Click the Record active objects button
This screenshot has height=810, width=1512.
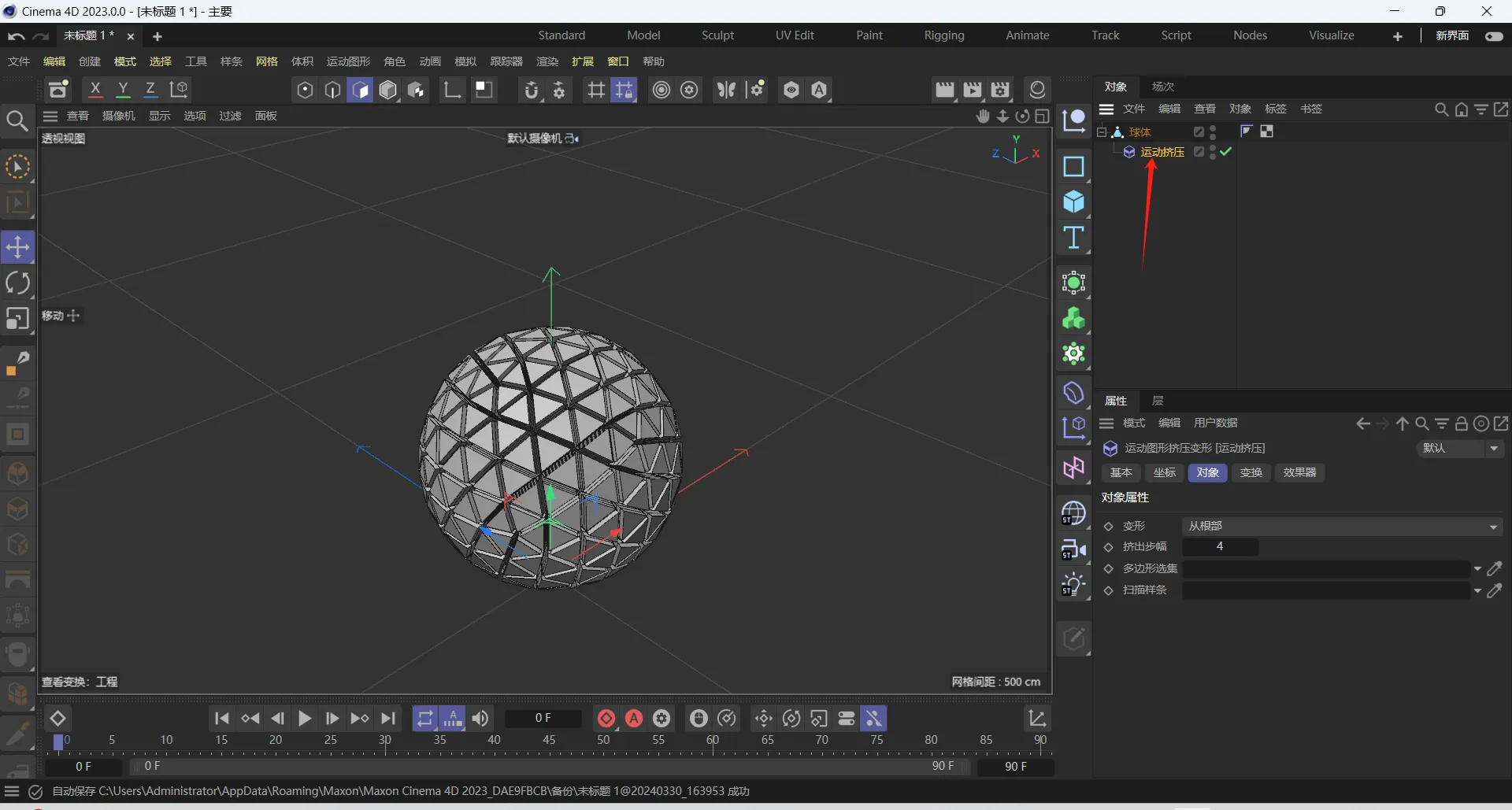tap(606, 718)
